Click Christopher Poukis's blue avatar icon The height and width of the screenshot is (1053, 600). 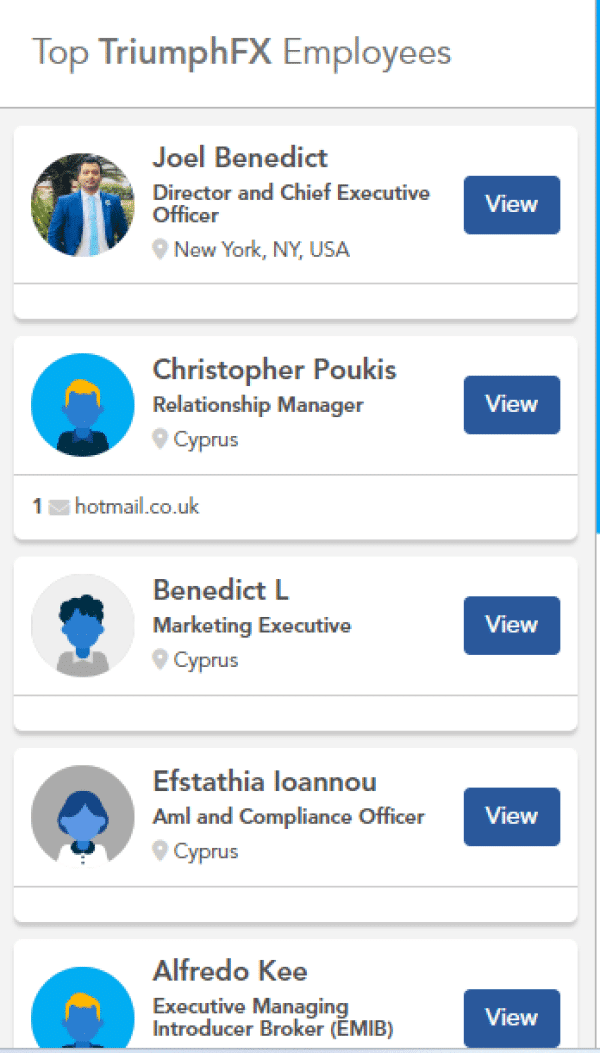click(82, 405)
